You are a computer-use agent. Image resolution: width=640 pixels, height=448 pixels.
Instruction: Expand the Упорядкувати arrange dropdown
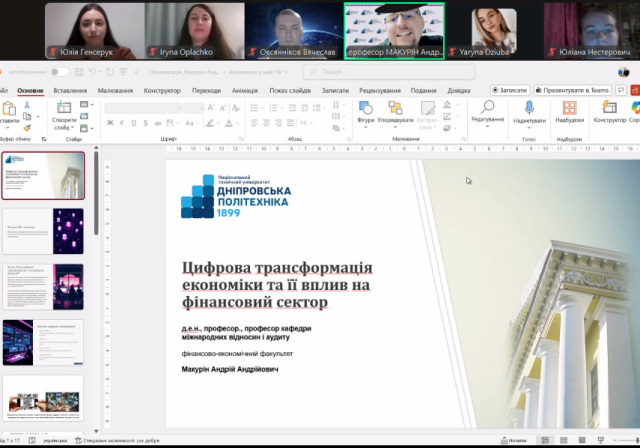coord(395,127)
